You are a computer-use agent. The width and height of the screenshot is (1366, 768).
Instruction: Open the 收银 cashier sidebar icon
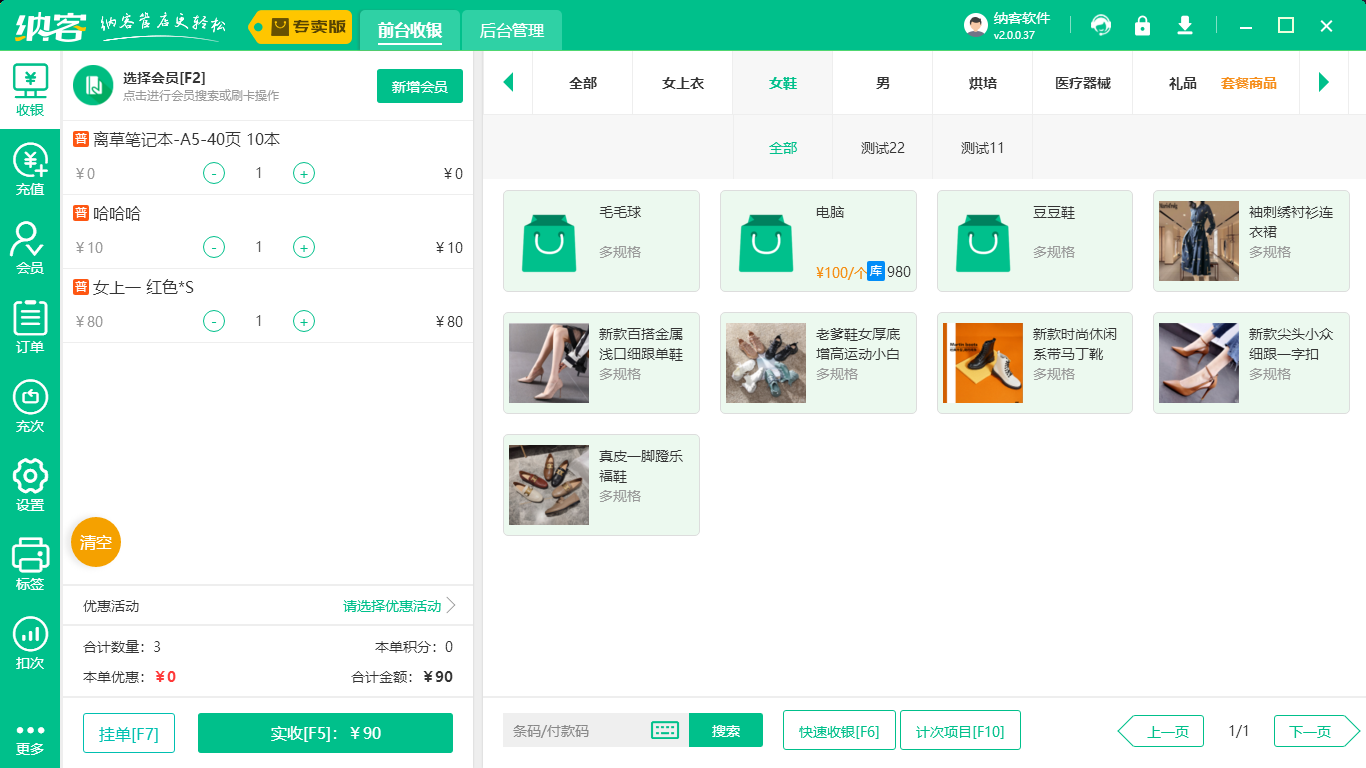point(30,90)
